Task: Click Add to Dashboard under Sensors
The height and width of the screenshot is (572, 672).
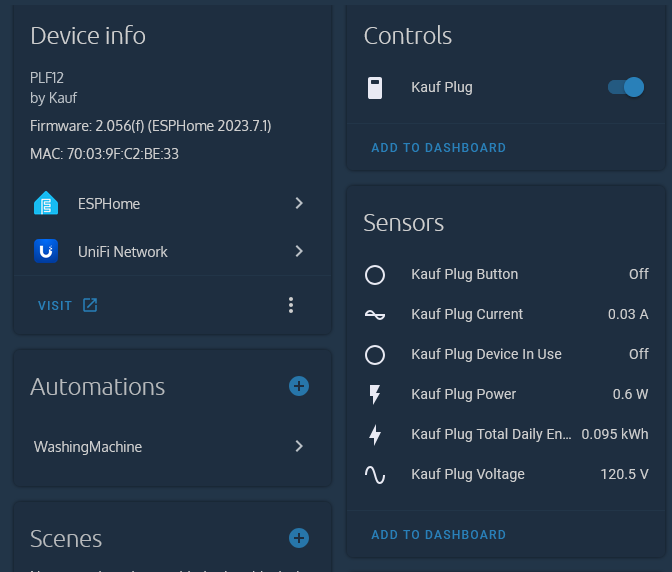Action: [438, 535]
